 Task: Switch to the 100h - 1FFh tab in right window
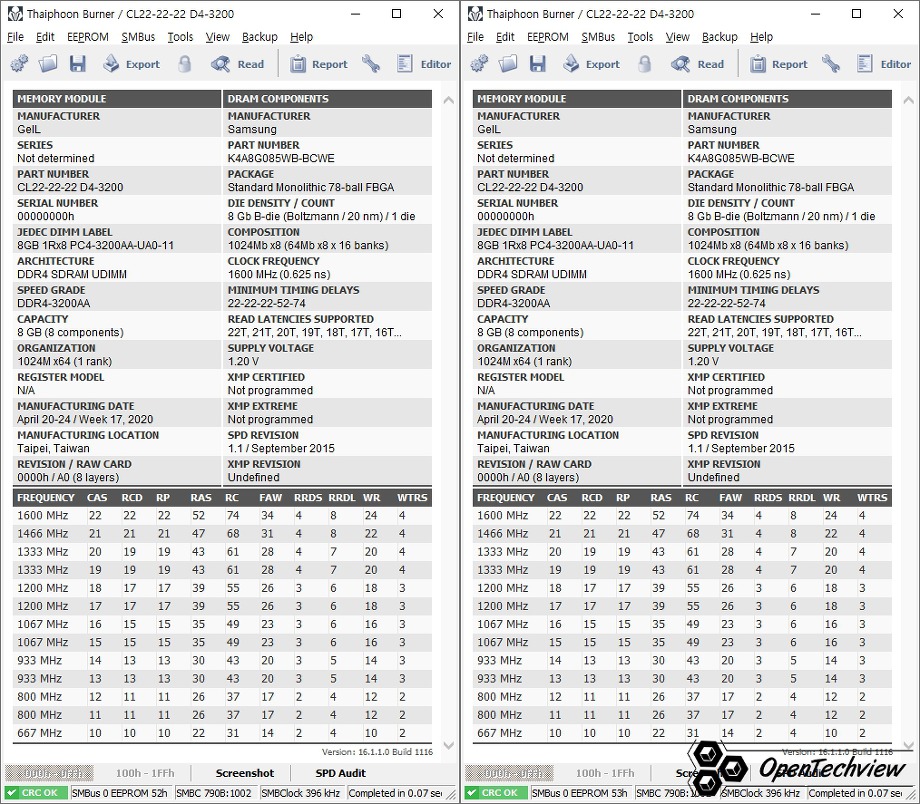[605, 773]
